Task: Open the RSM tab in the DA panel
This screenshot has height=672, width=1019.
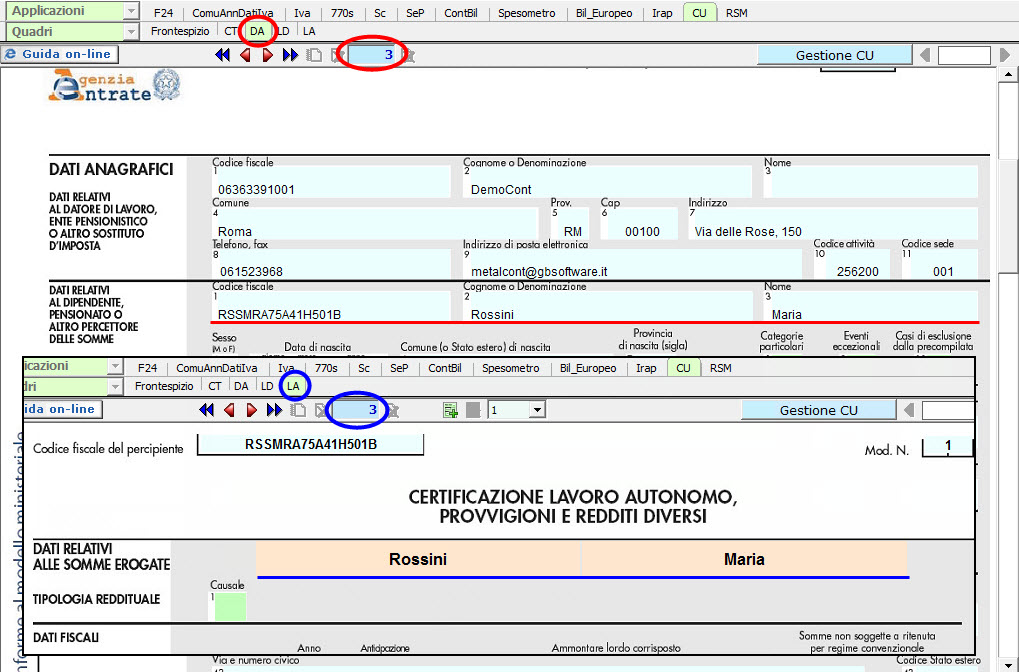Action: [x=736, y=13]
